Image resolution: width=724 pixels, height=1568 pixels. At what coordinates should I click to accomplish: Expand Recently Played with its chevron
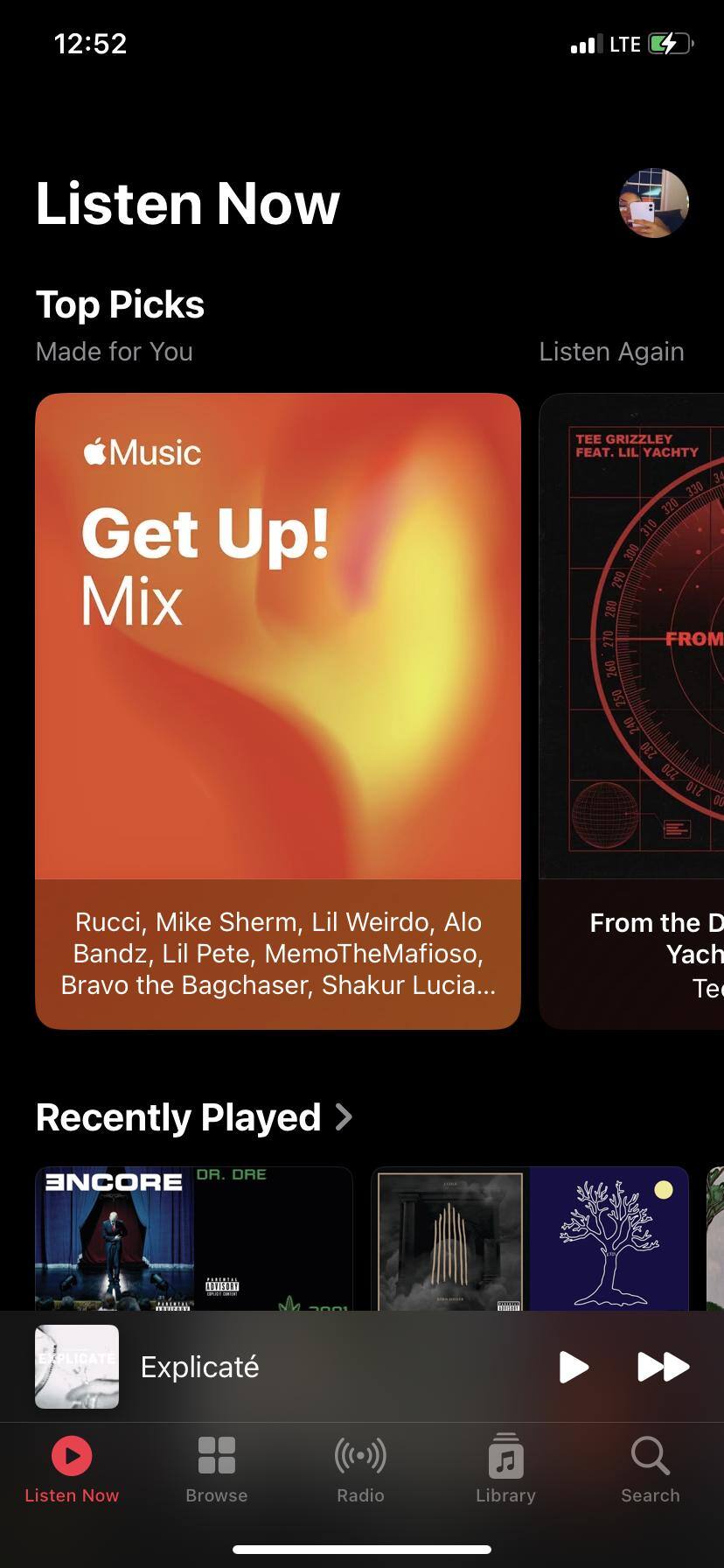[x=344, y=1116]
